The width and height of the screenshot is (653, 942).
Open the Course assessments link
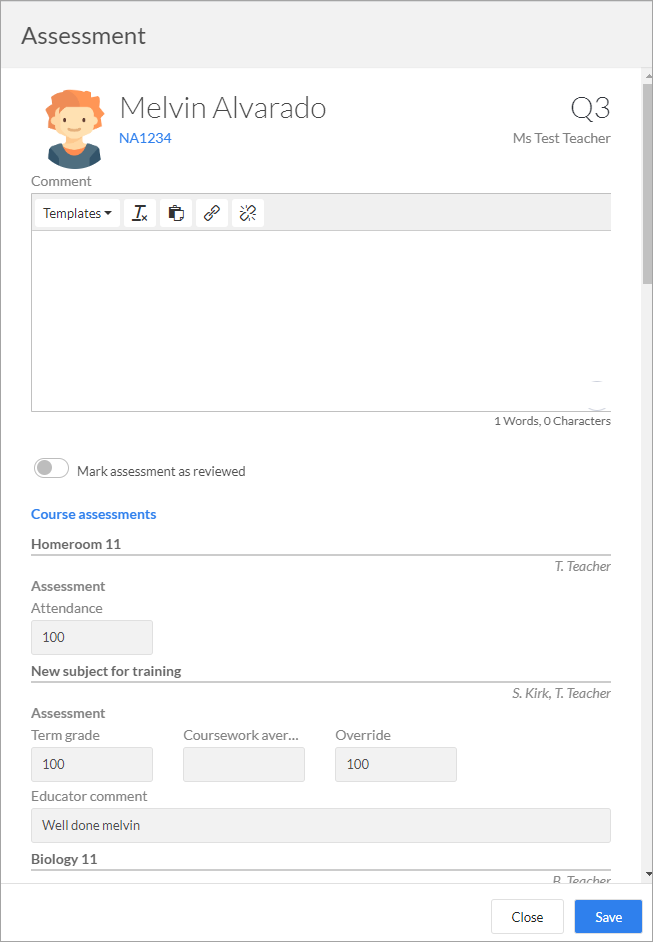pos(94,514)
